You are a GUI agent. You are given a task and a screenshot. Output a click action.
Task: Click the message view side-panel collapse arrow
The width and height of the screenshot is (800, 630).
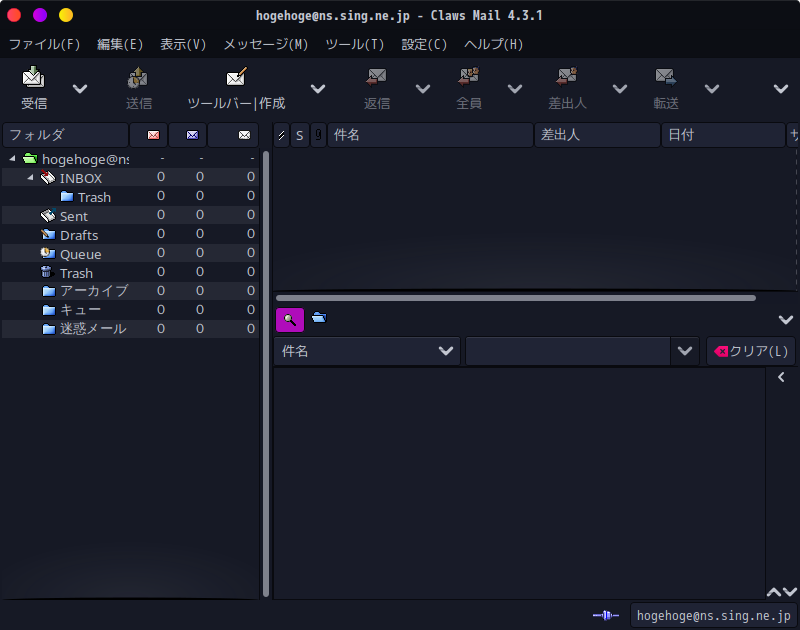point(781,377)
